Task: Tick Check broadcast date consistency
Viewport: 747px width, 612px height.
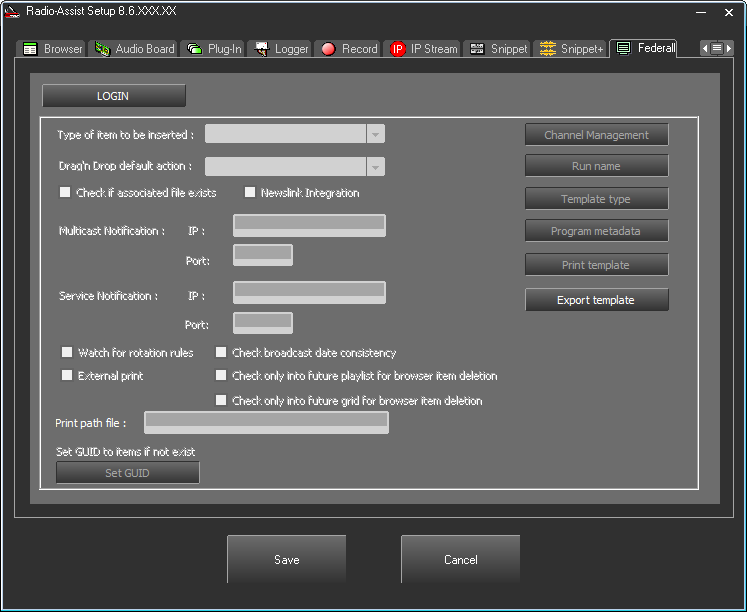Action: pyautogui.click(x=222, y=353)
